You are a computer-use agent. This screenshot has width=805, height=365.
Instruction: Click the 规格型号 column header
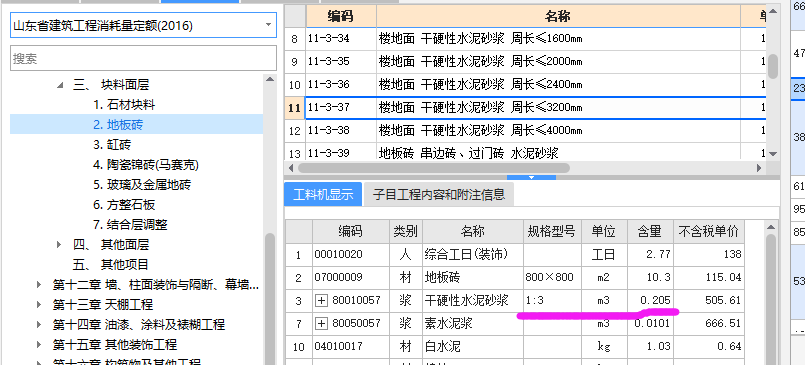click(x=552, y=232)
